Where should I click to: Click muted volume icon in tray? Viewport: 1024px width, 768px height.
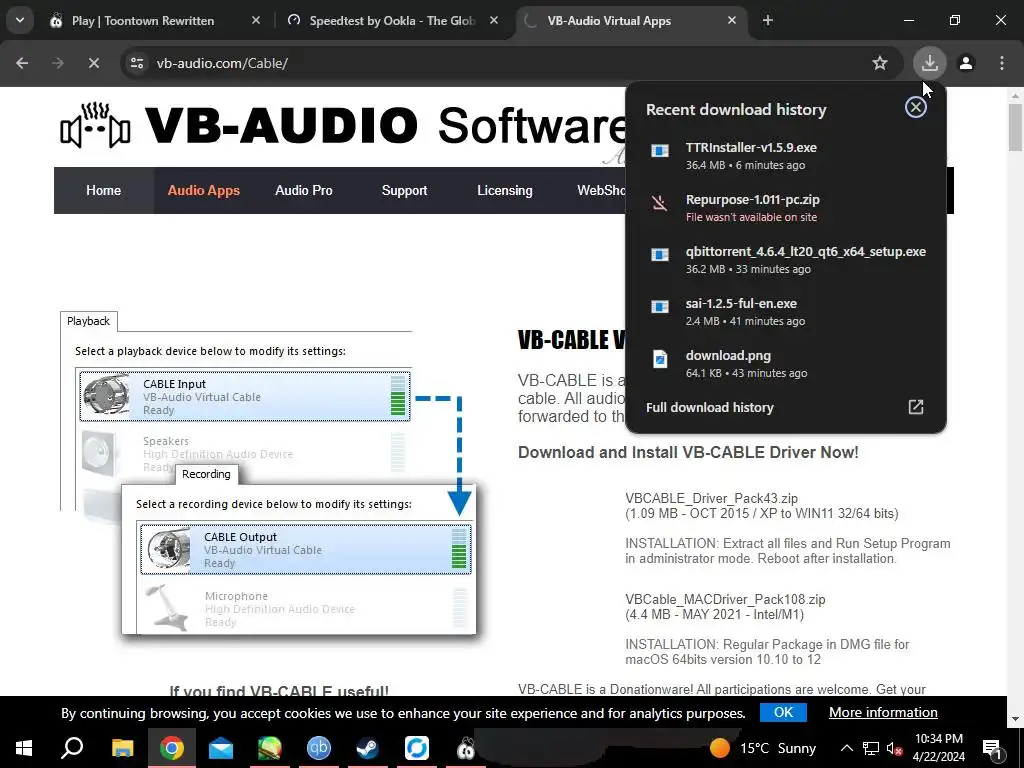894,748
